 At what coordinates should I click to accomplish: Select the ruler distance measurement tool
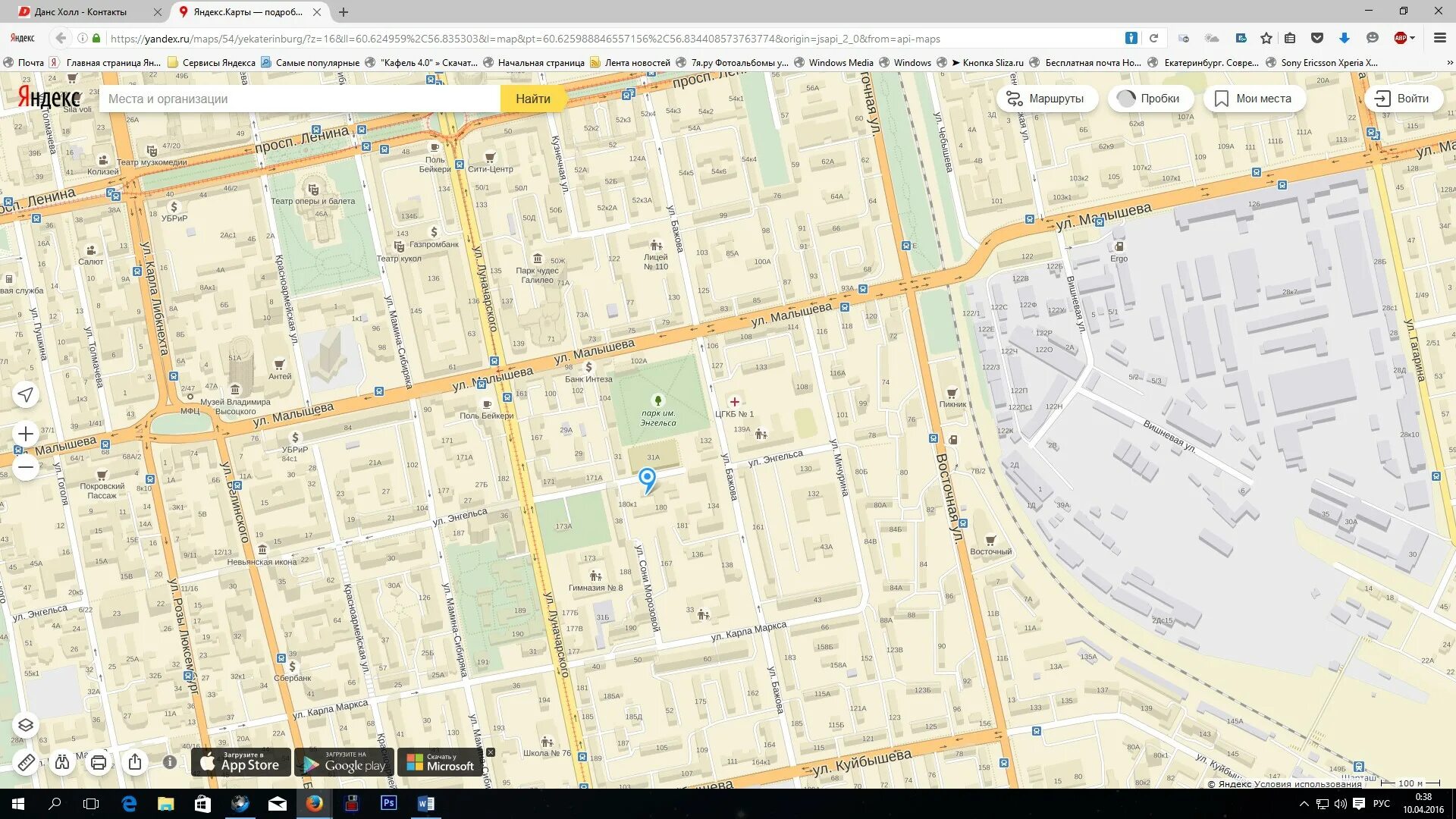[x=26, y=762]
